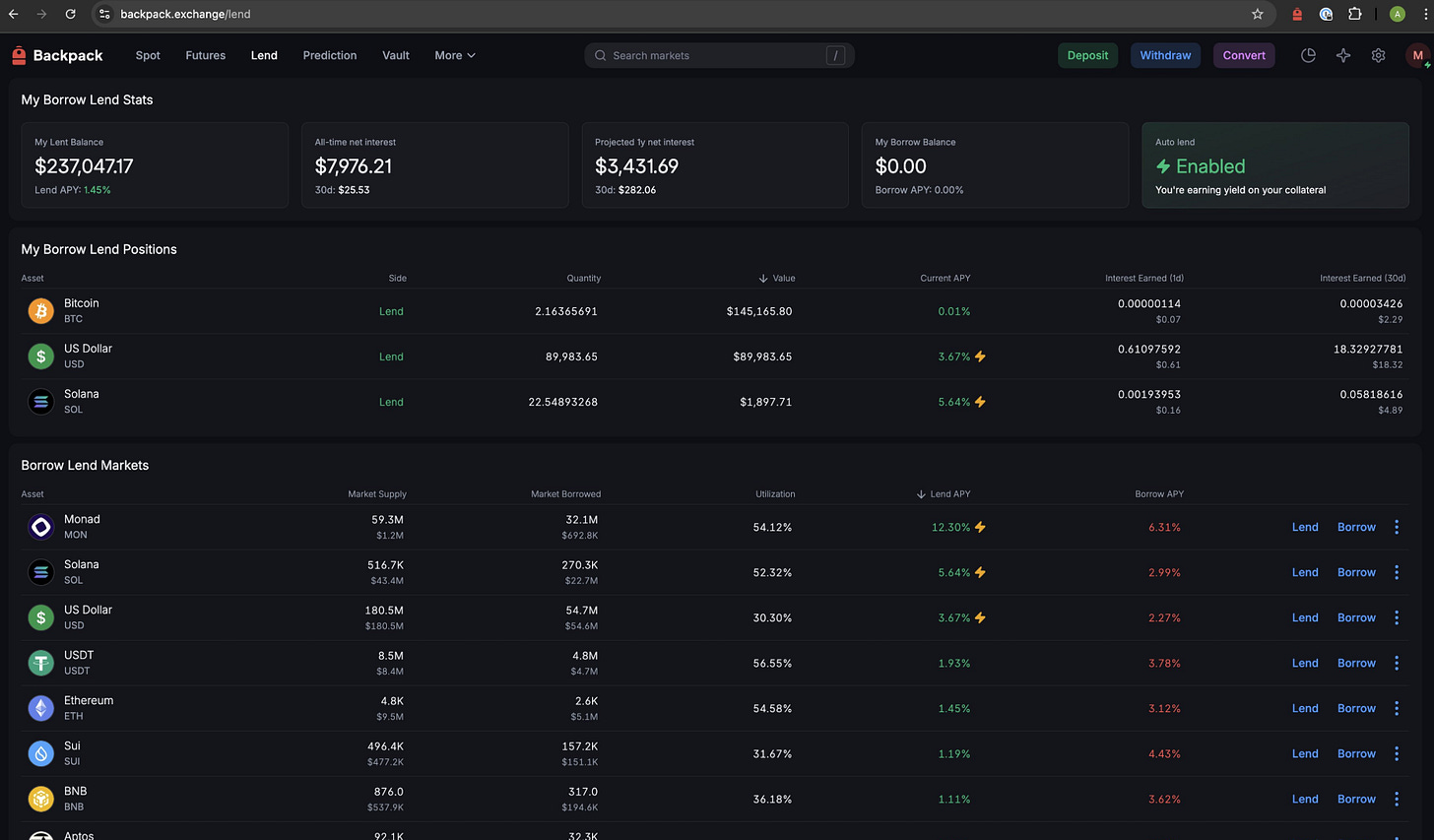Click Interest Earned (30d) column header
1434x840 pixels.
pos(1363,278)
